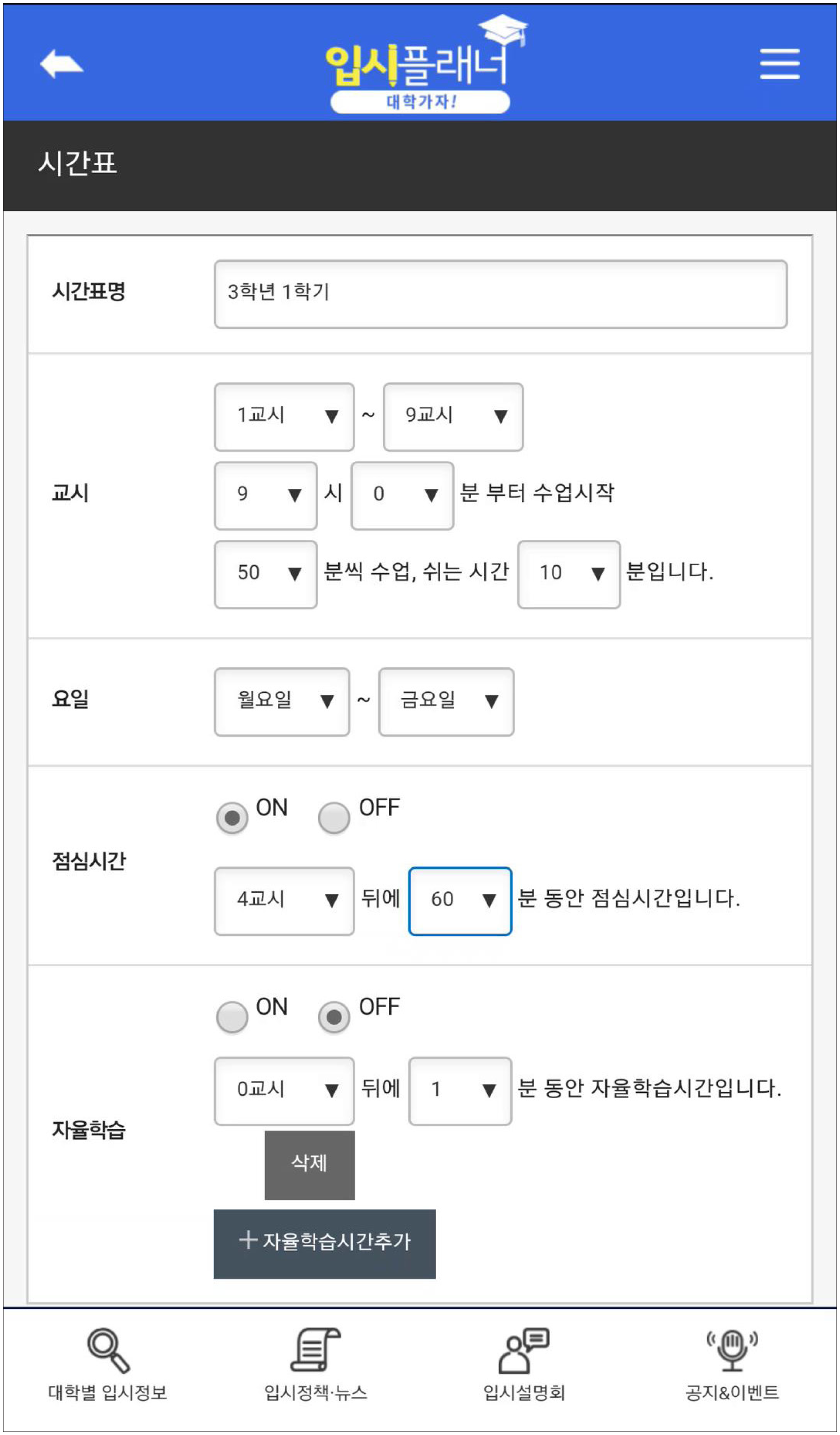Open the 9교시 end period dropdown
Image resolution: width=840 pixels, height=1435 pixels.
[453, 417]
